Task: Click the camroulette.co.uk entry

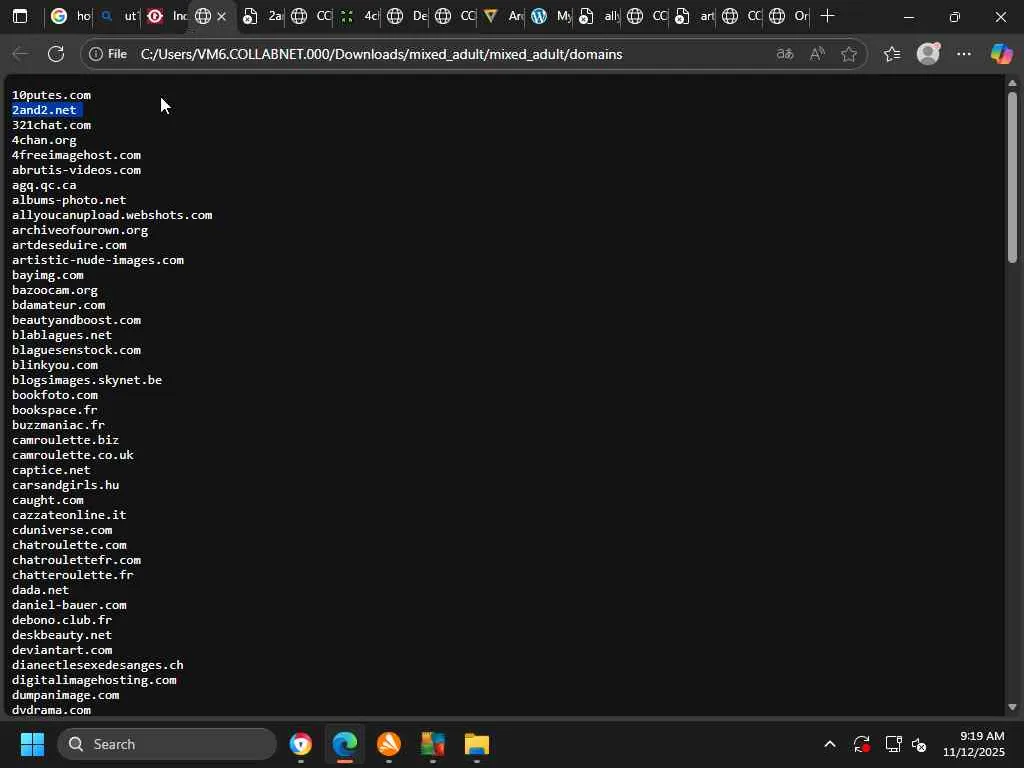Action: tap(72, 455)
